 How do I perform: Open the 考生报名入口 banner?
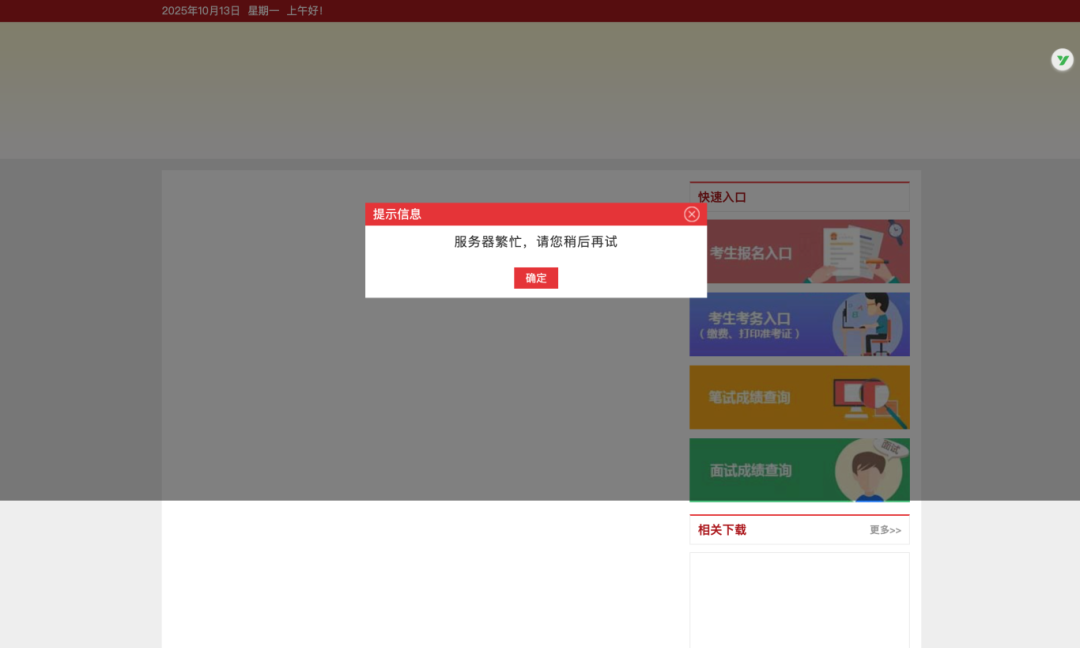pyautogui.click(x=751, y=253)
